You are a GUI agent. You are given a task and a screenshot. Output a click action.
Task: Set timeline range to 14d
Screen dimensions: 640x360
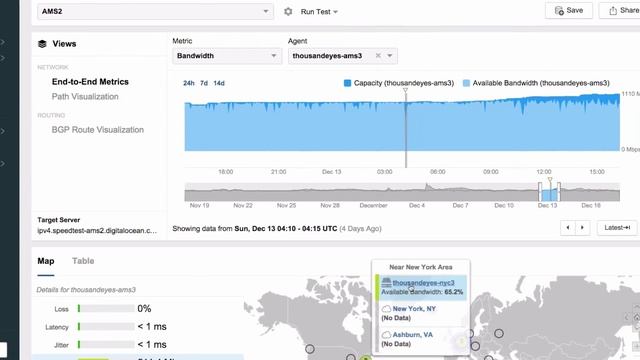click(219, 83)
